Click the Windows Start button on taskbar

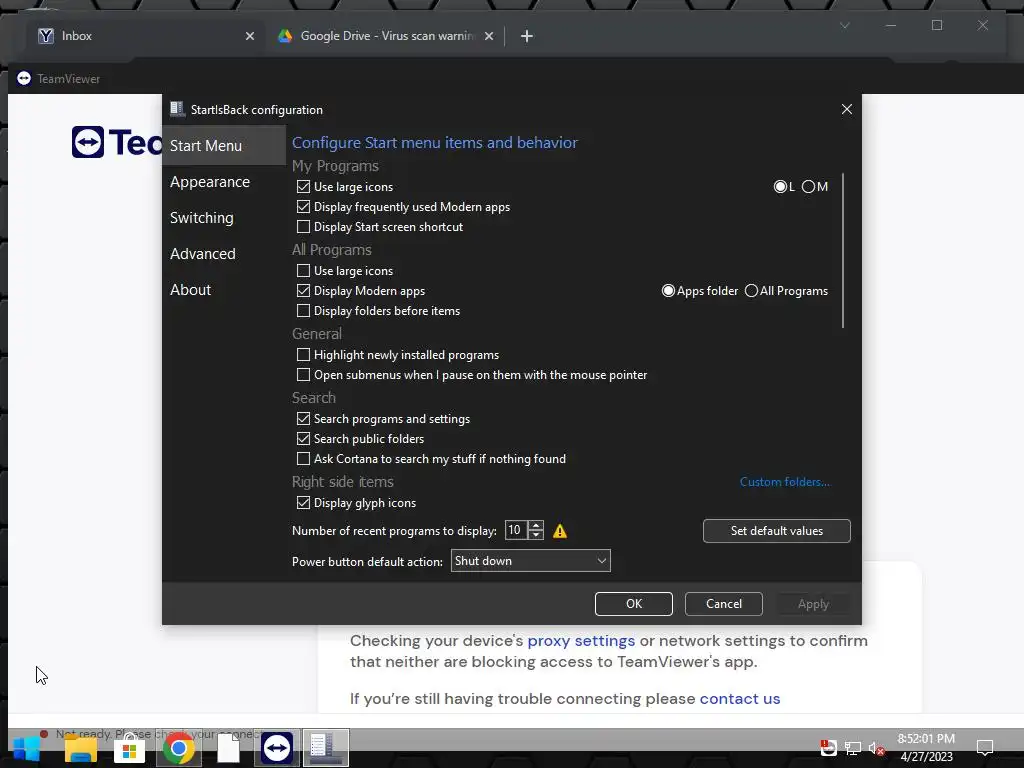click(x=26, y=748)
